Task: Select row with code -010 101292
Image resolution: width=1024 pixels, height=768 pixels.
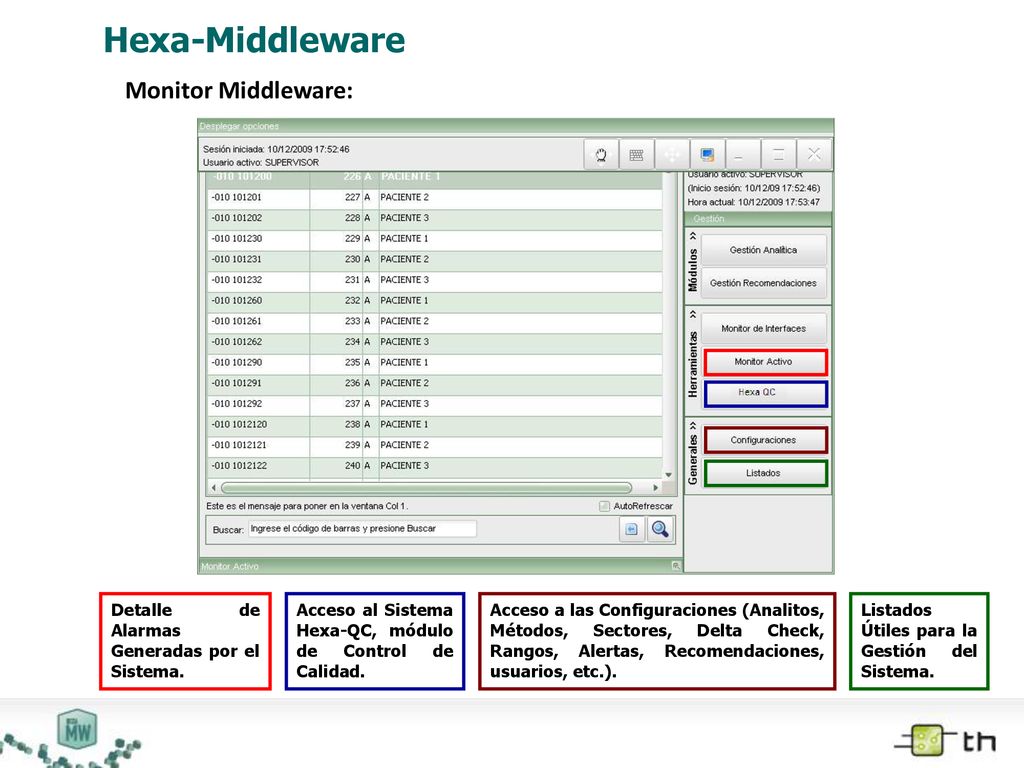Action: (435, 404)
